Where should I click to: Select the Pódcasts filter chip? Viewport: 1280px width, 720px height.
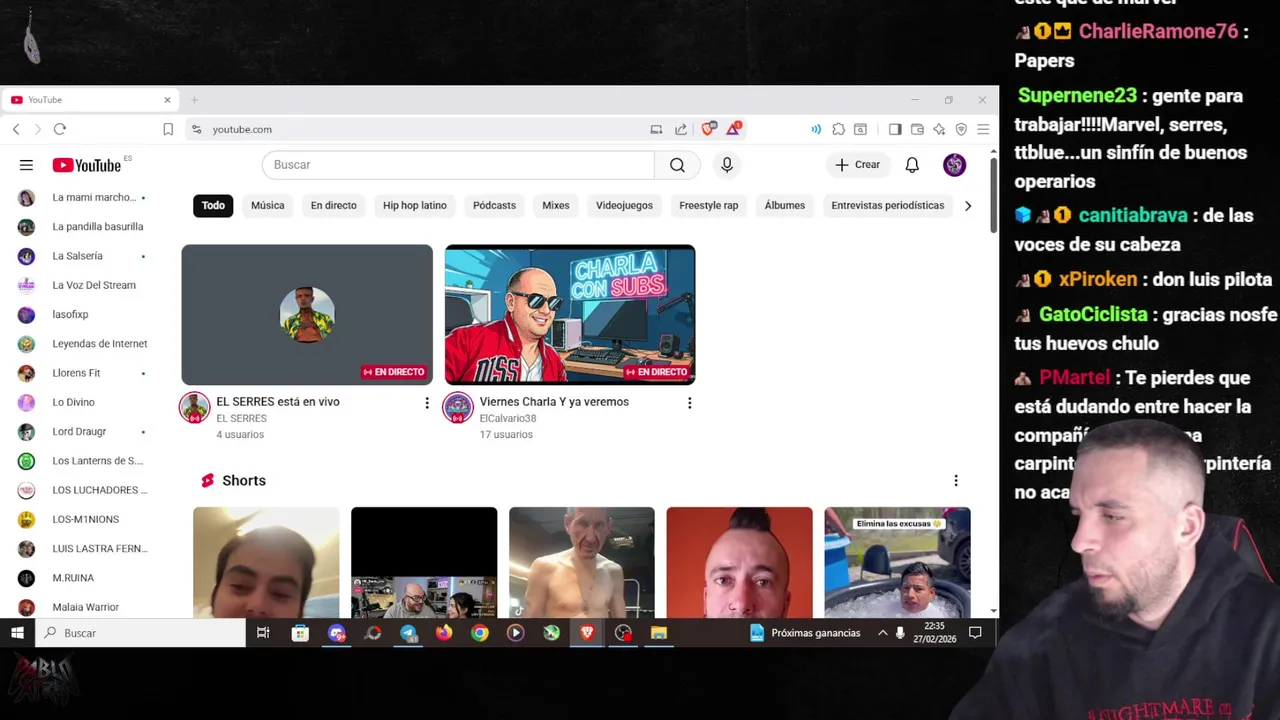tap(494, 205)
